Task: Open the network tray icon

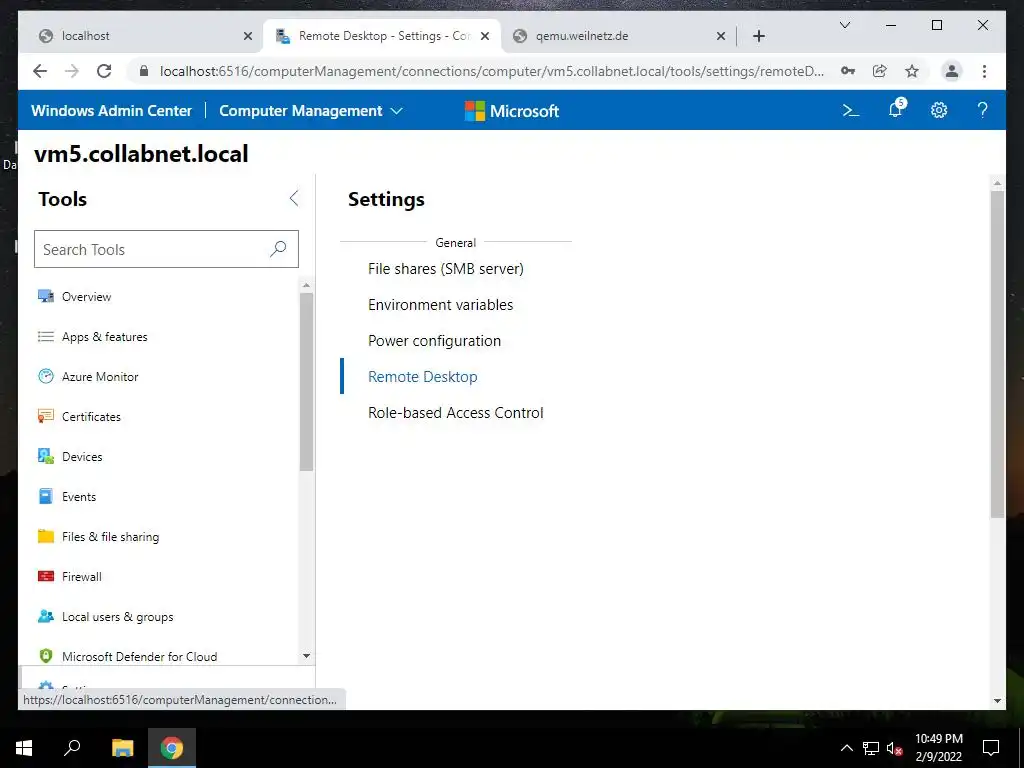Action: [x=871, y=748]
